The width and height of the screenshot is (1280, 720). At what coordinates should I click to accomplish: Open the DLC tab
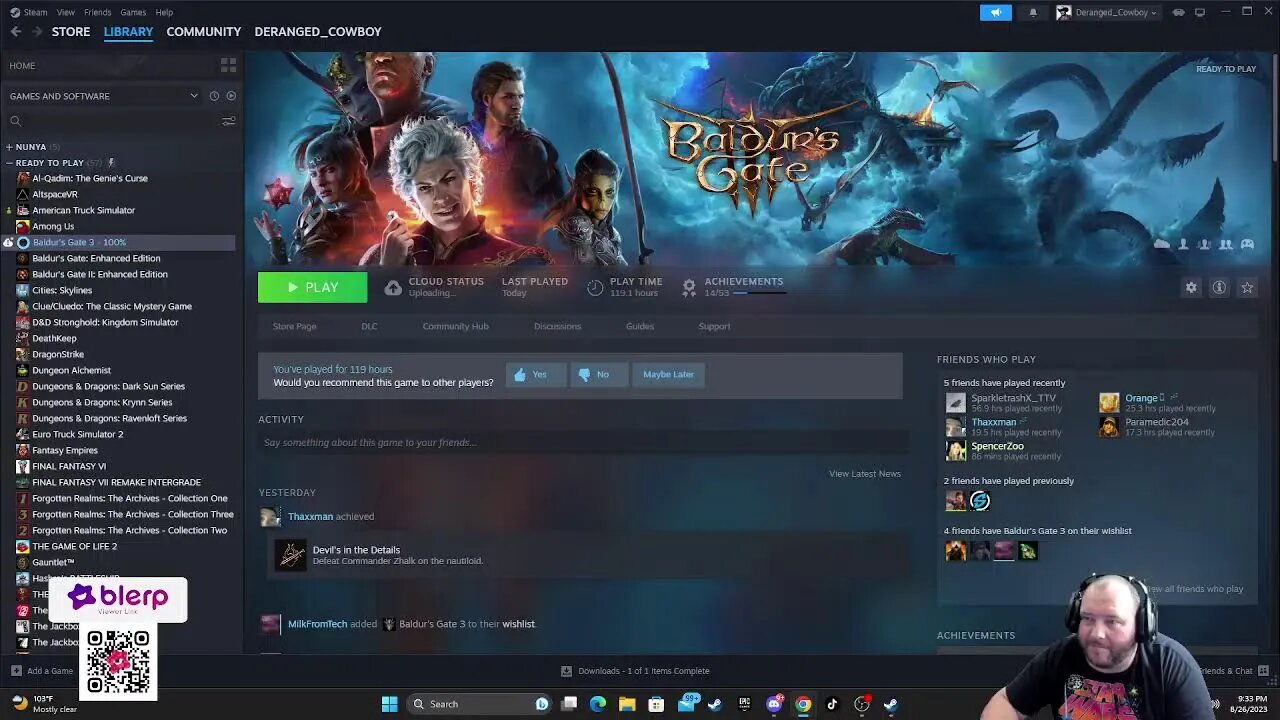(x=369, y=326)
